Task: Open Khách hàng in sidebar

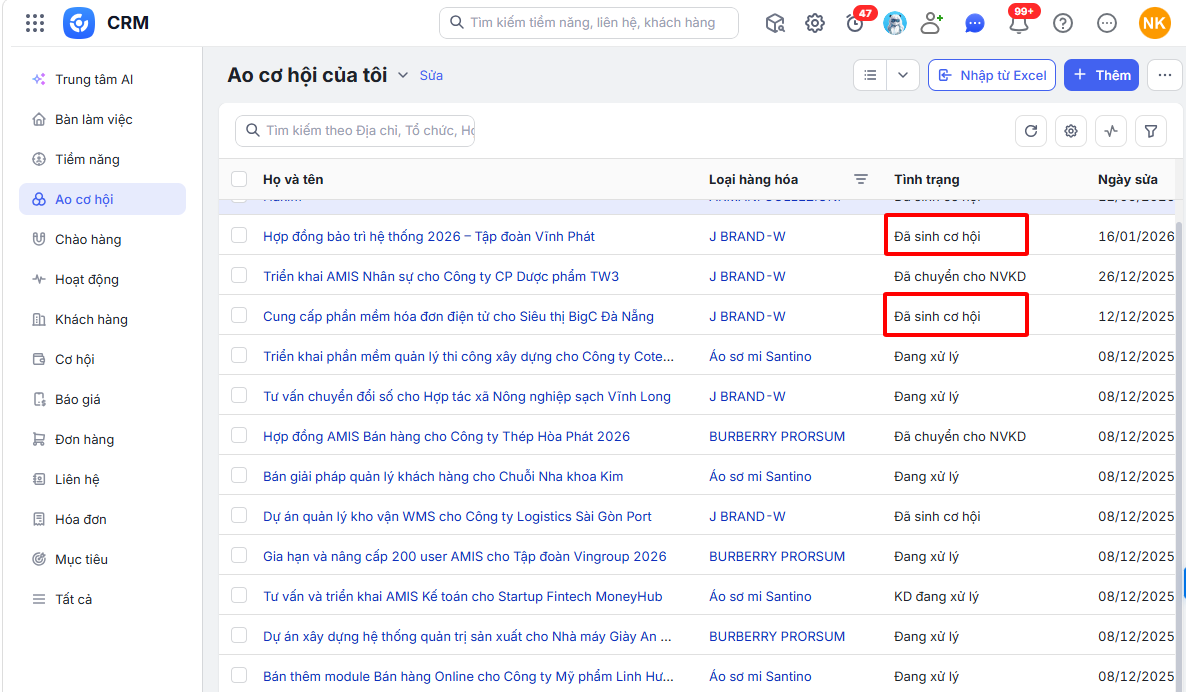Action: pos(102,319)
